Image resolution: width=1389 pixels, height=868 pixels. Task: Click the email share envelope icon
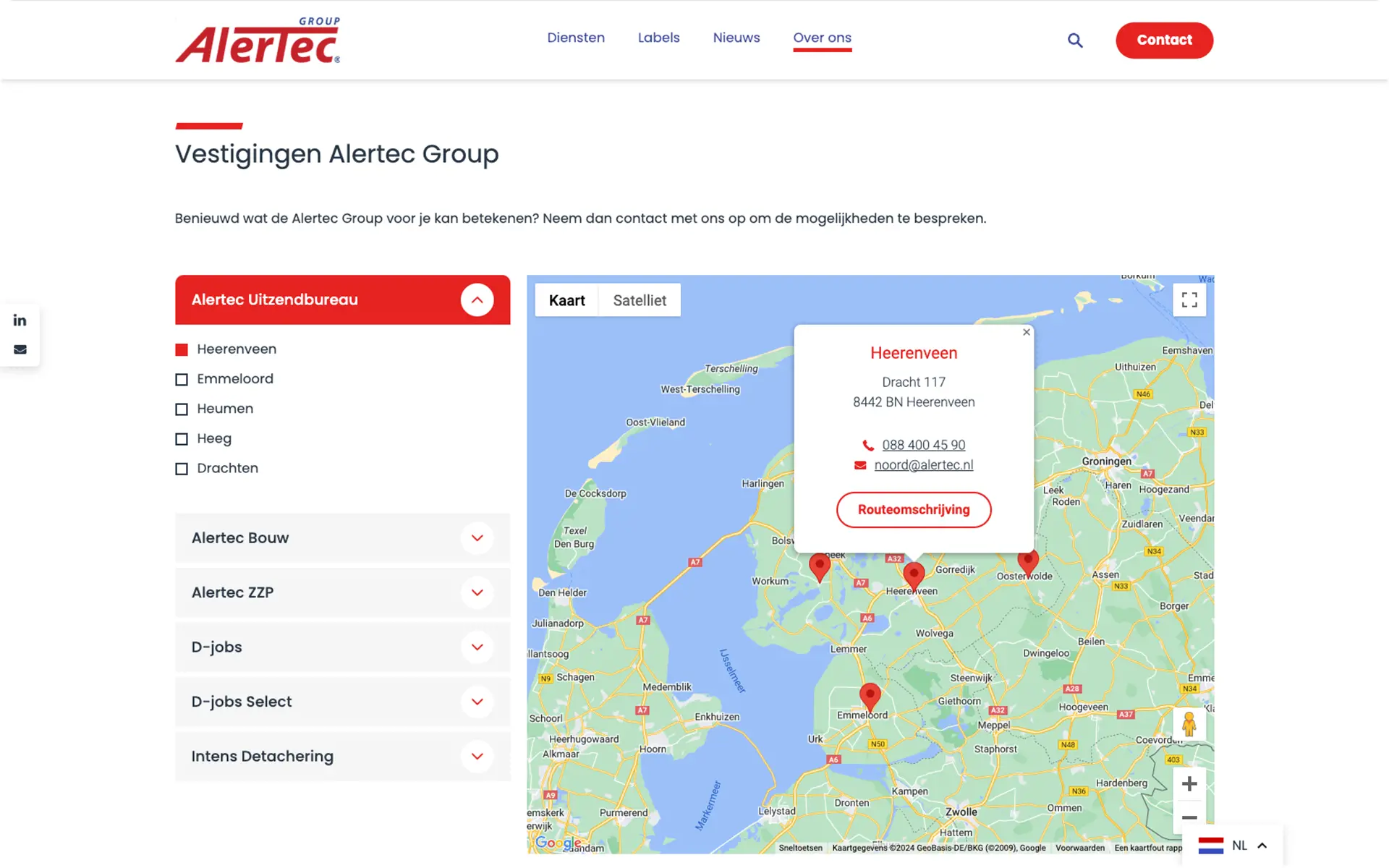pyautogui.click(x=20, y=349)
